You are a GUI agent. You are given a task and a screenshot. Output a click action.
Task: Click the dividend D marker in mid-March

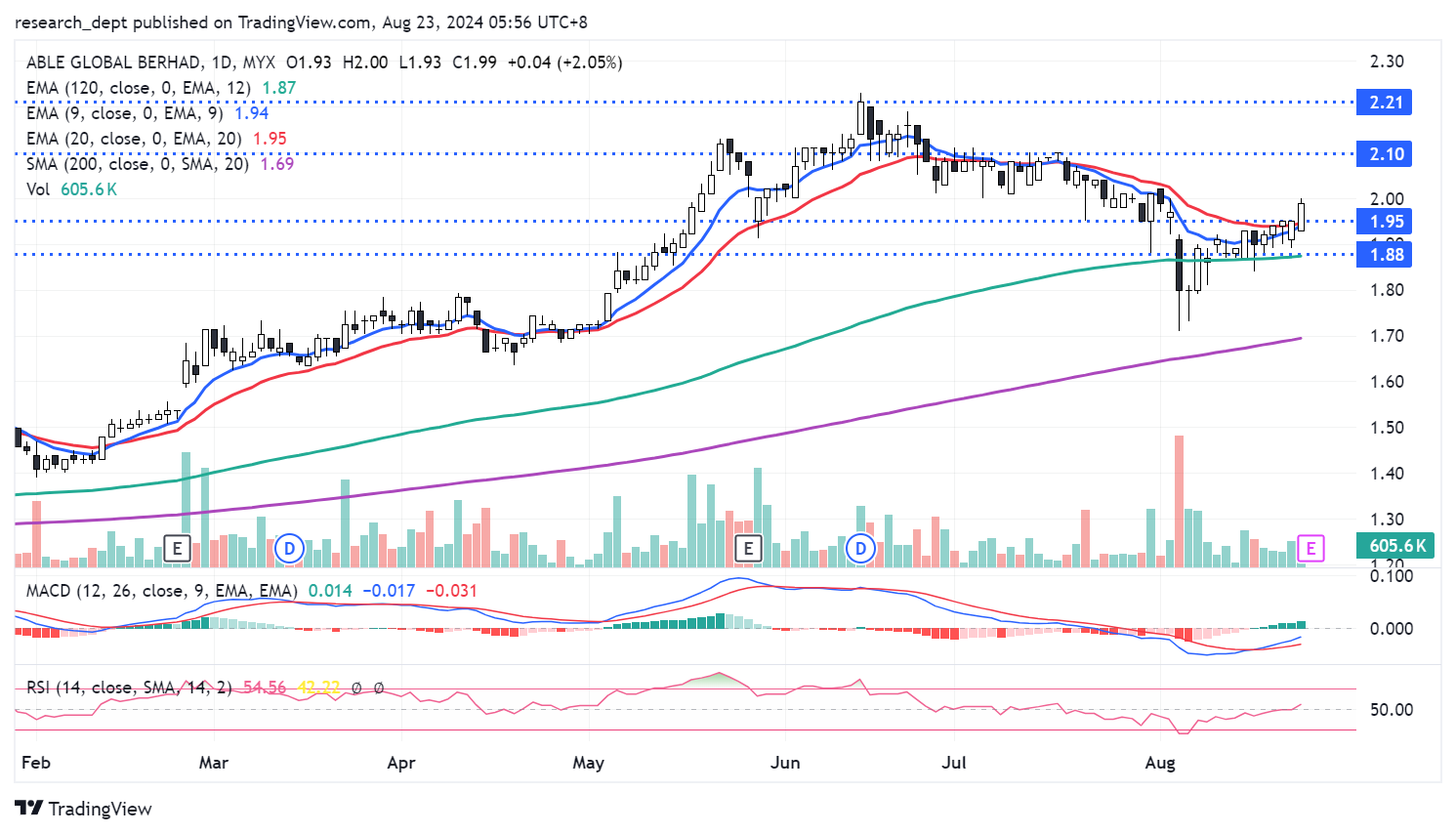pyautogui.click(x=289, y=548)
